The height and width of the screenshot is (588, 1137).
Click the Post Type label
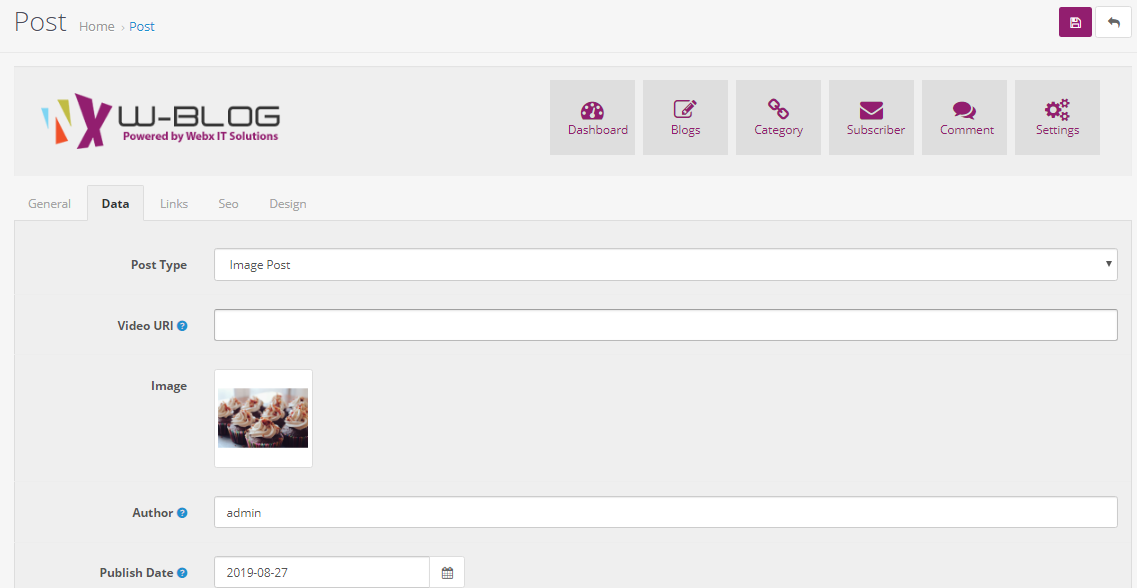point(159,265)
